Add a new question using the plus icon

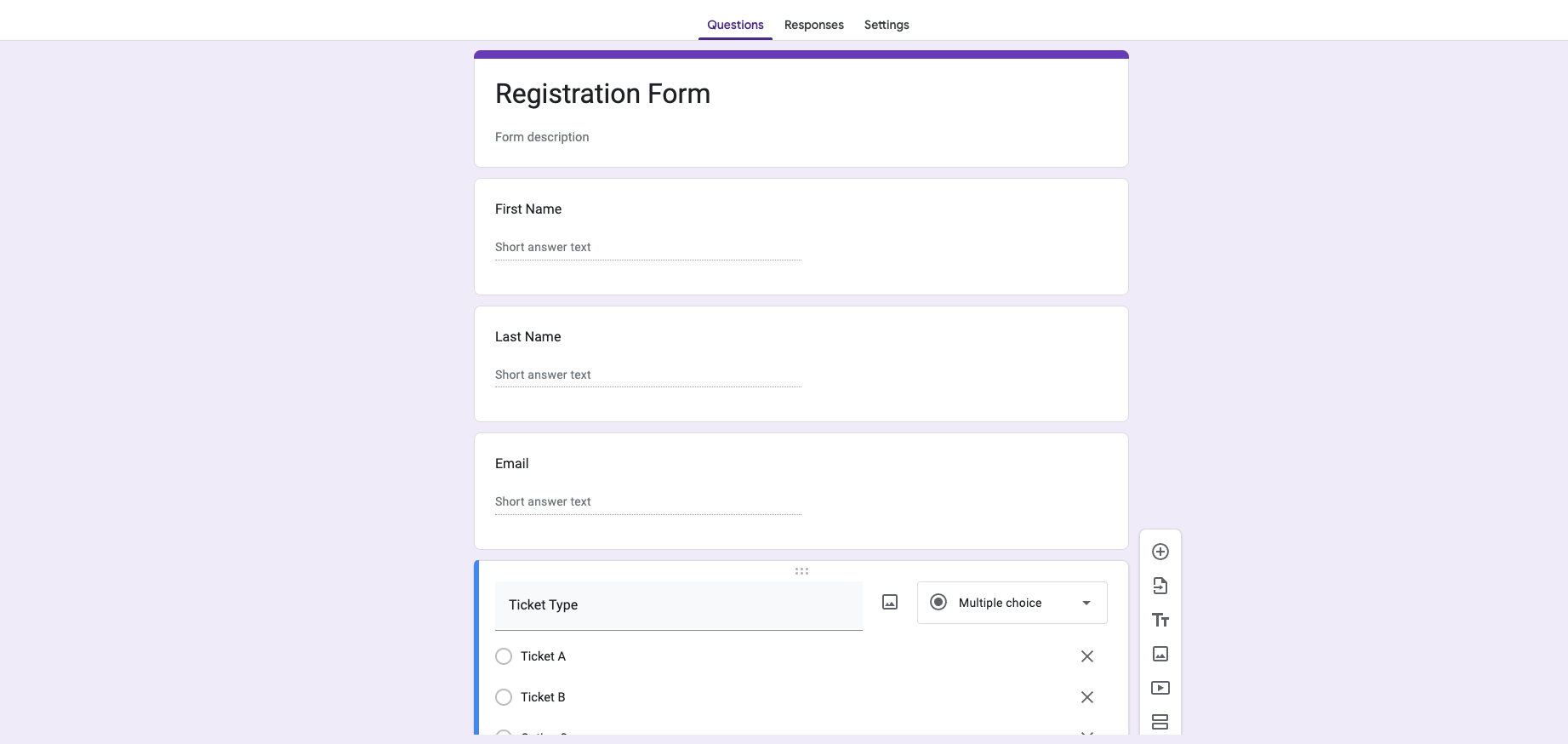pyautogui.click(x=1160, y=551)
